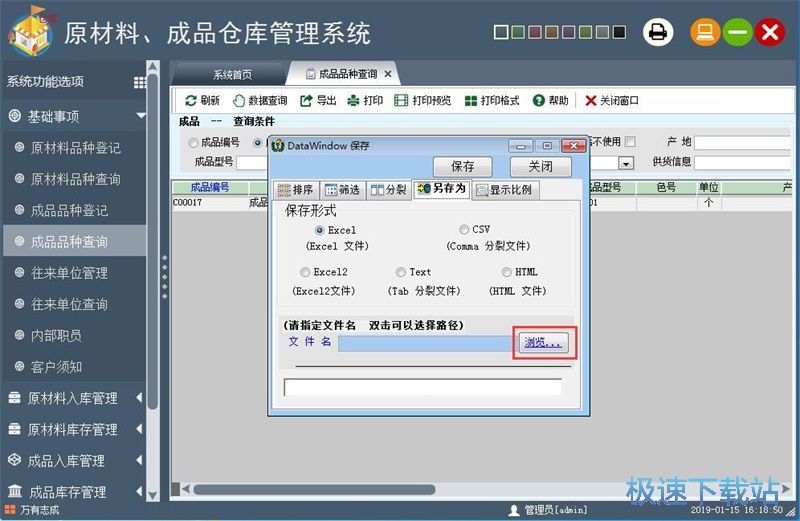This screenshot has height=521, width=800.
Task: Click the horizontal scrollbar thumb of the grid
Action: [314, 490]
